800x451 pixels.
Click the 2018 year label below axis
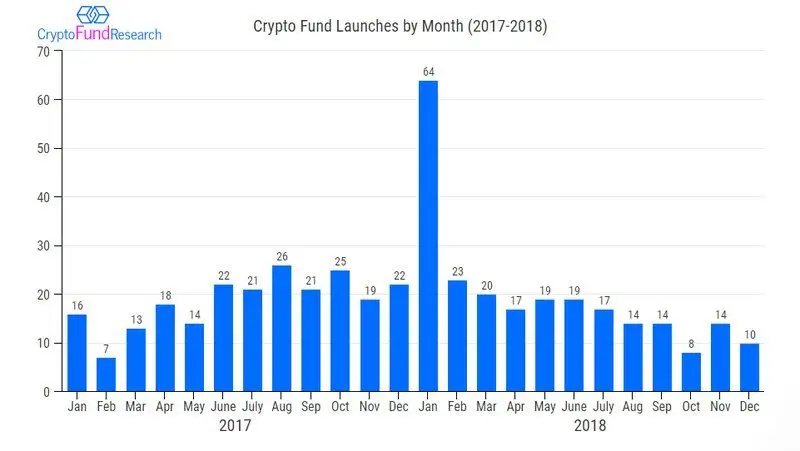[590, 425]
